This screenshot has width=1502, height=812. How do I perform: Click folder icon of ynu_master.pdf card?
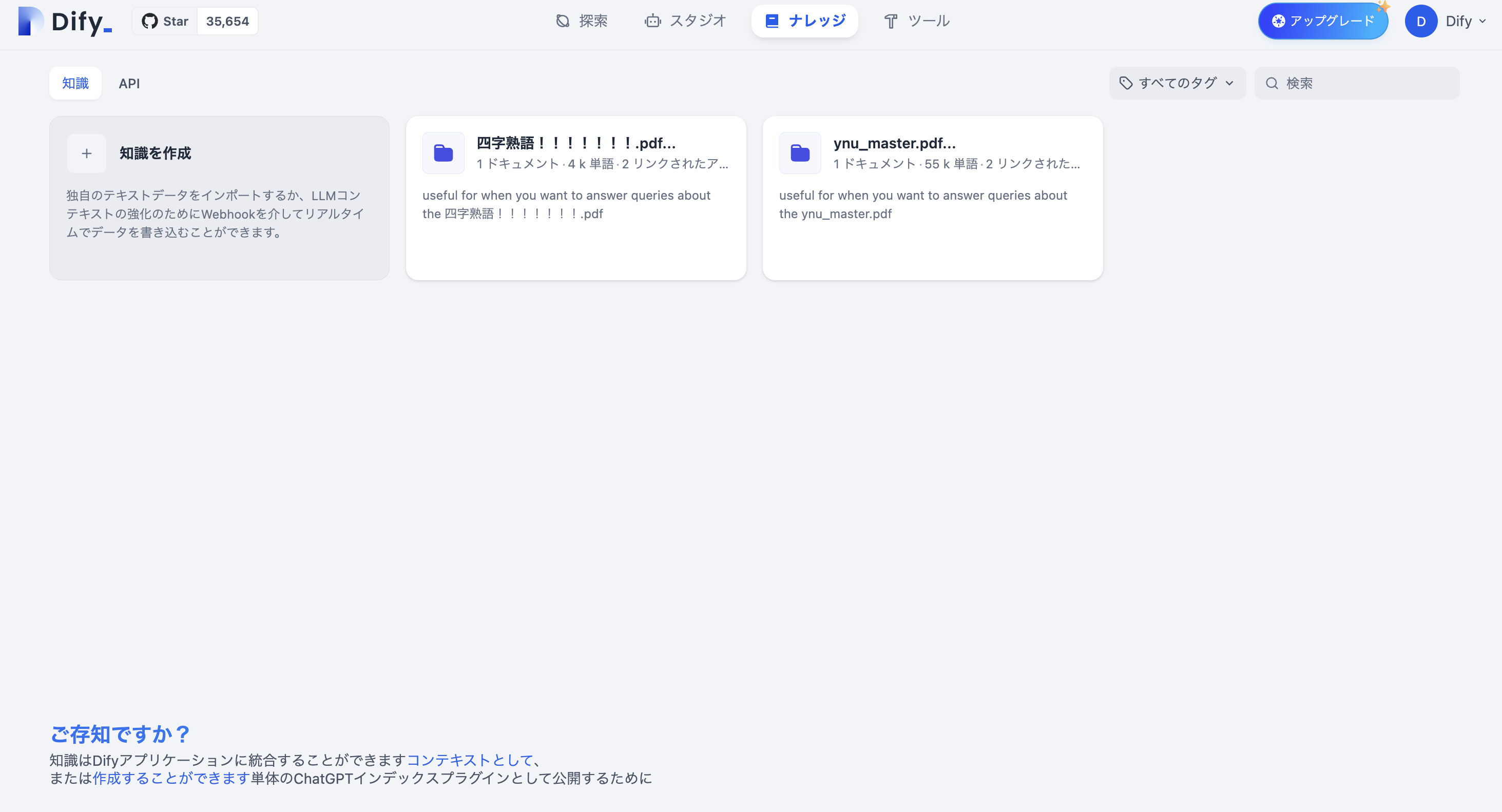pos(800,153)
